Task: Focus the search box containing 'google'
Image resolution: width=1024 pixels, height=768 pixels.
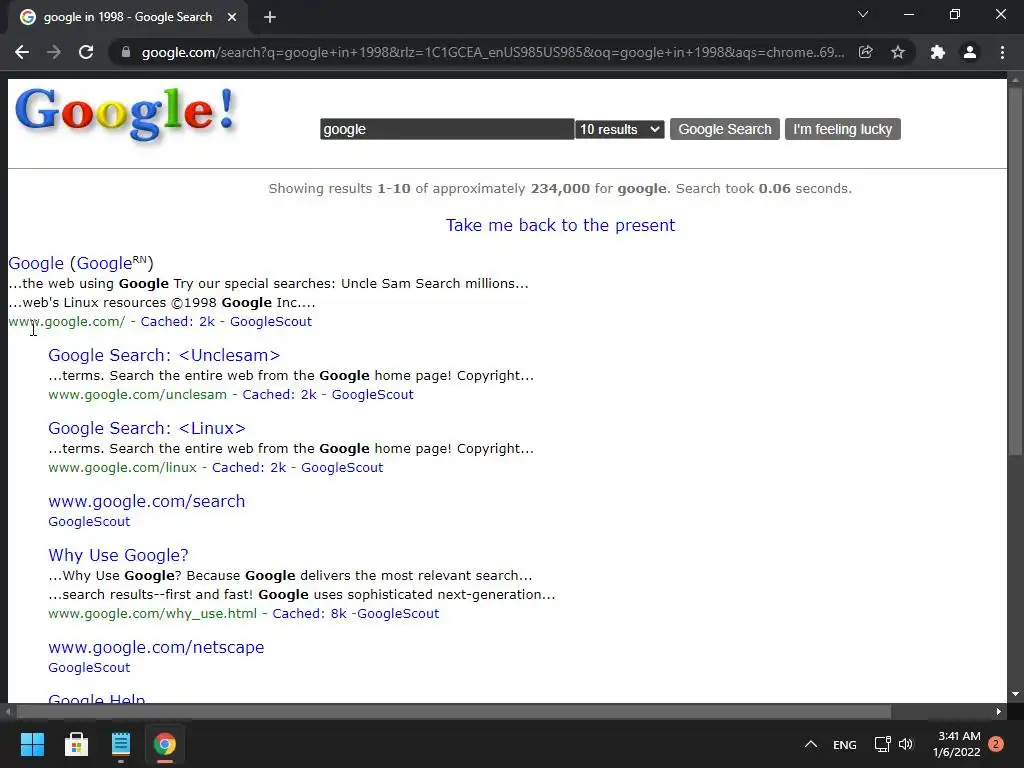Action: point(447,129)
